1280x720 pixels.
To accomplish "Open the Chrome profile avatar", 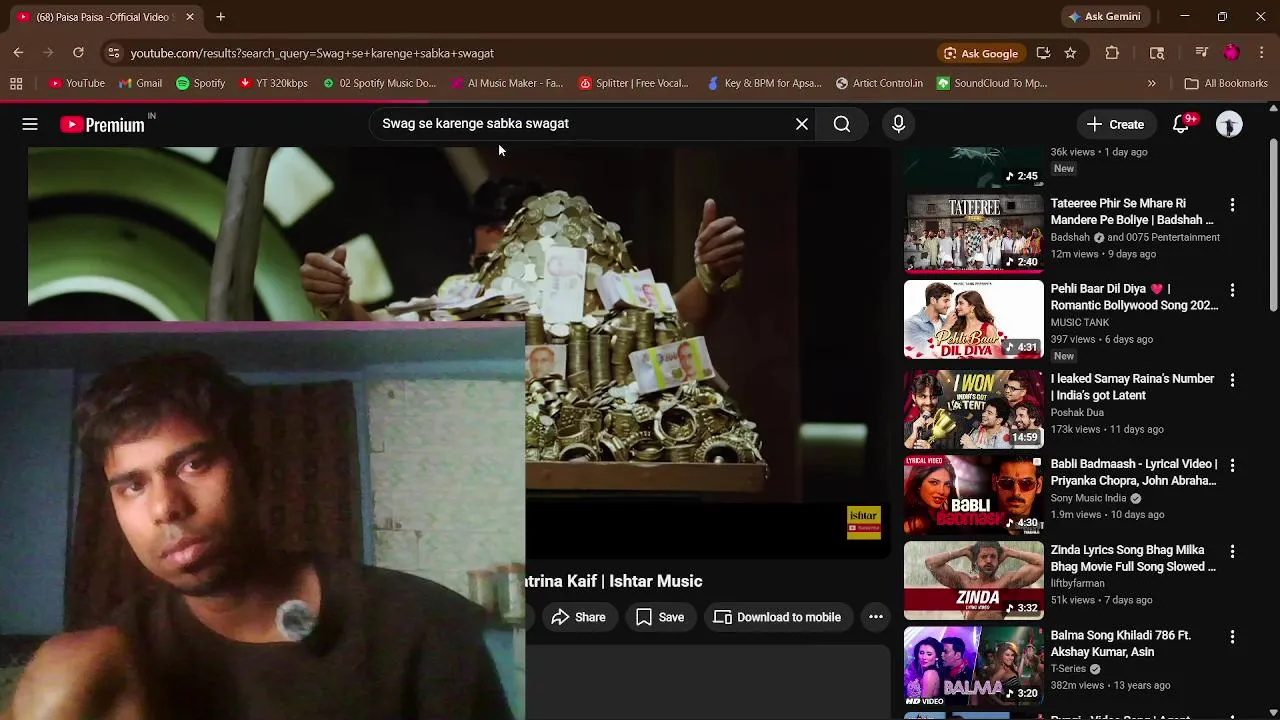I will pyautogui.click(x=1232, y=53).
